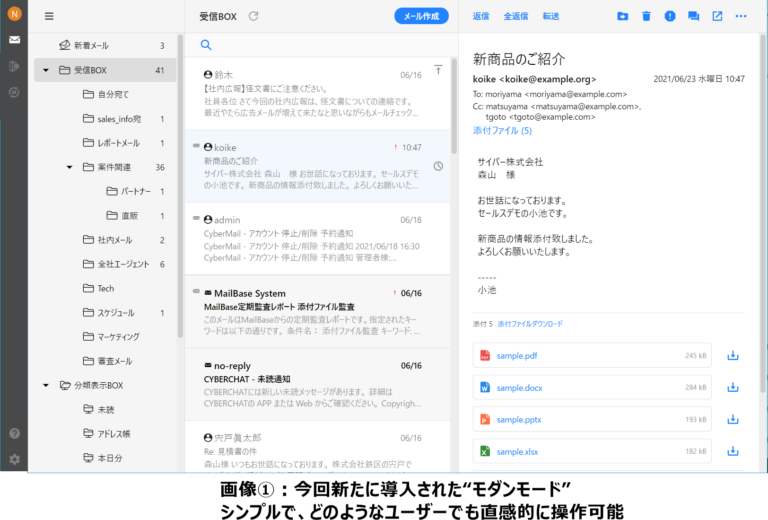Click the メール作成 compose button
The image size is (768, 520).
421,16
